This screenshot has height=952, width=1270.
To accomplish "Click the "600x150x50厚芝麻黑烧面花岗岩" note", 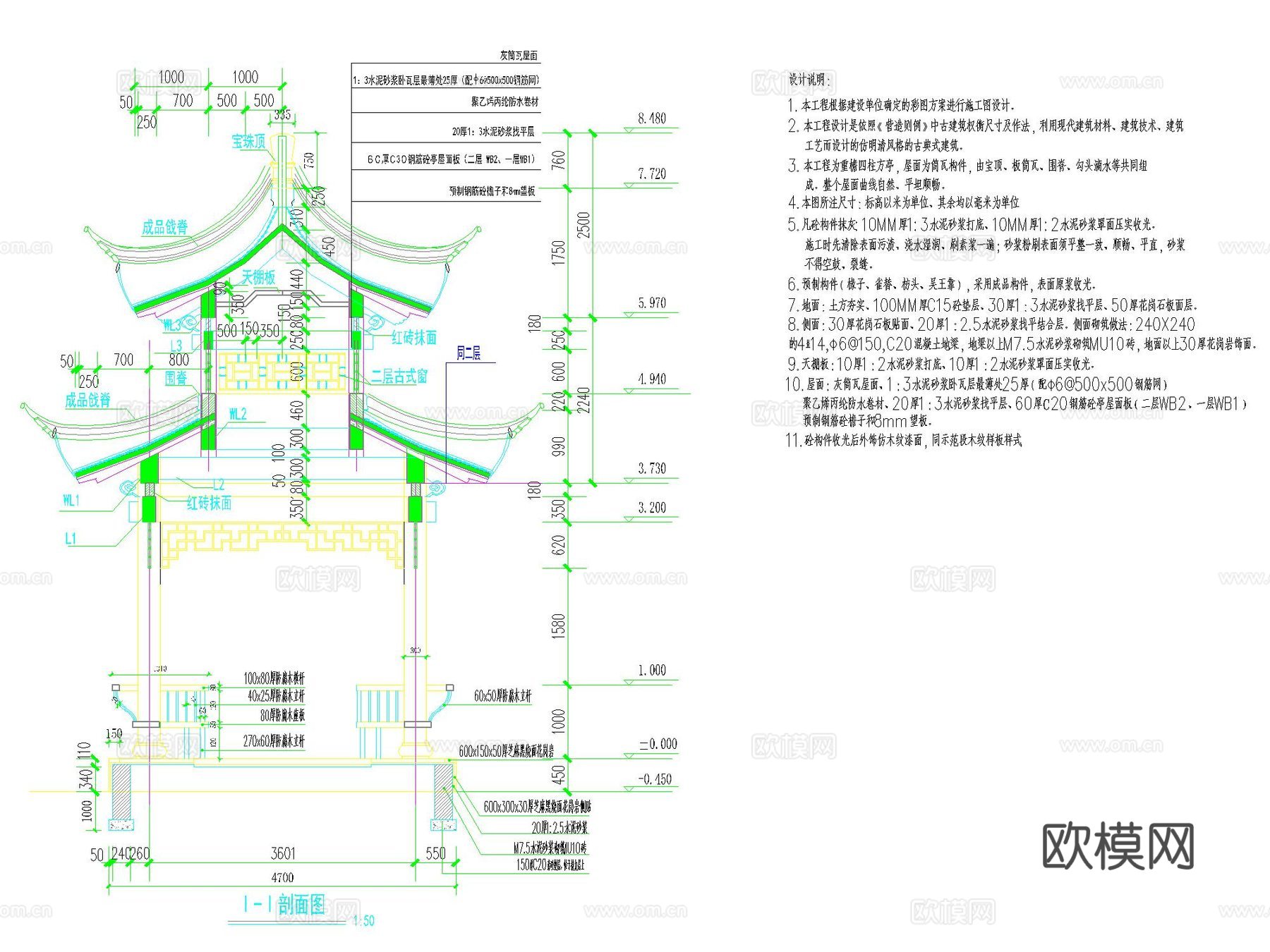I will click(x=507, y=752).
